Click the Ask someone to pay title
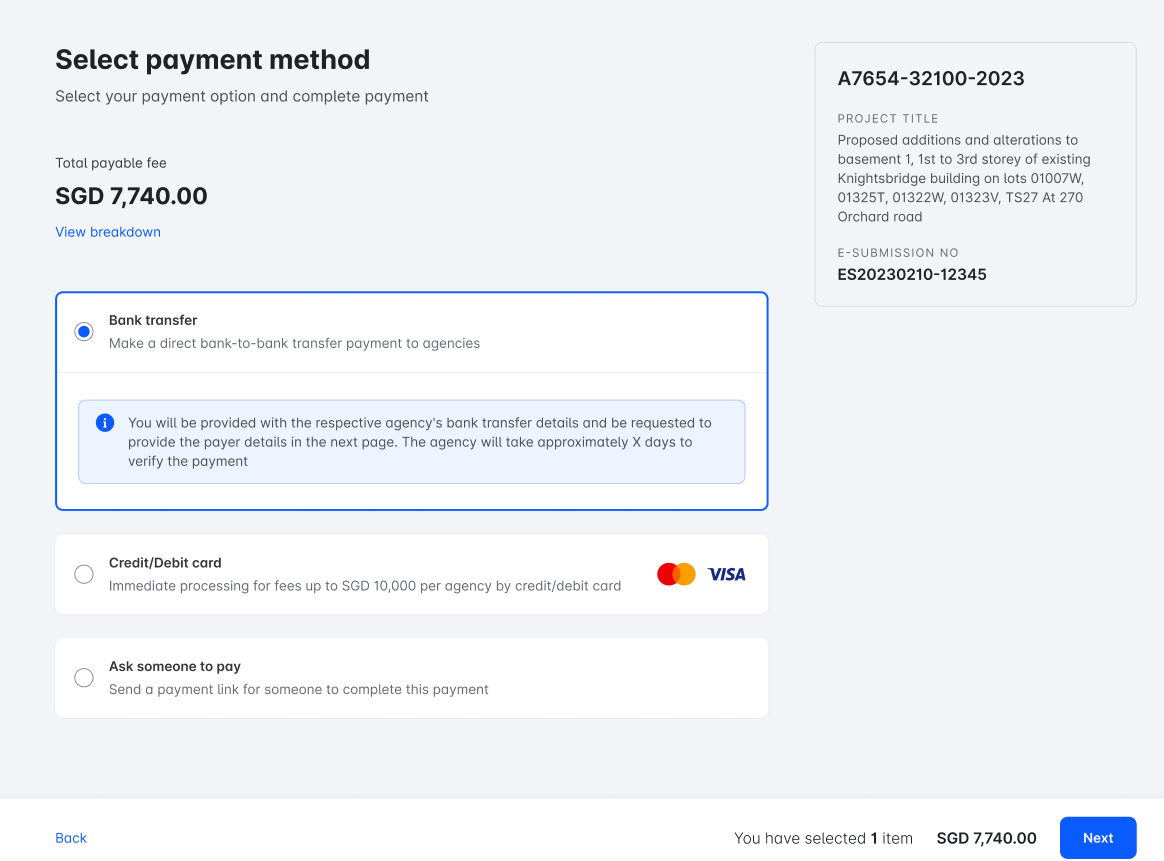 tap(175, 666)
